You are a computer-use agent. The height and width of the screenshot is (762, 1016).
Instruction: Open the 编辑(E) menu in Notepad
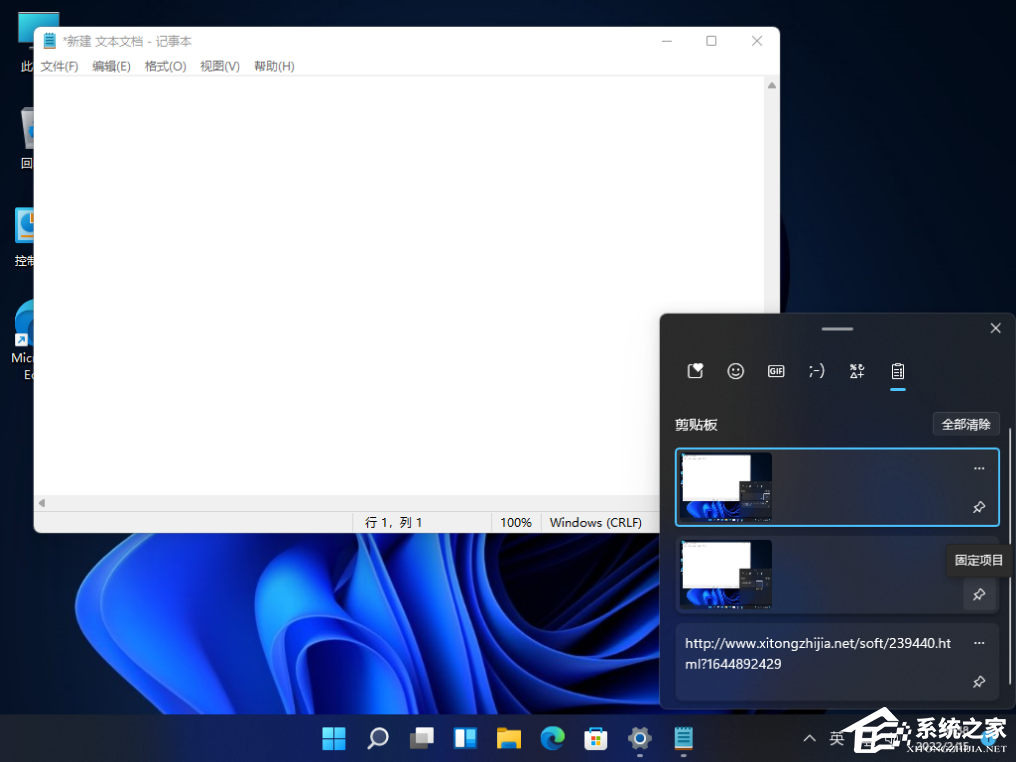click(x=111, y=66)
